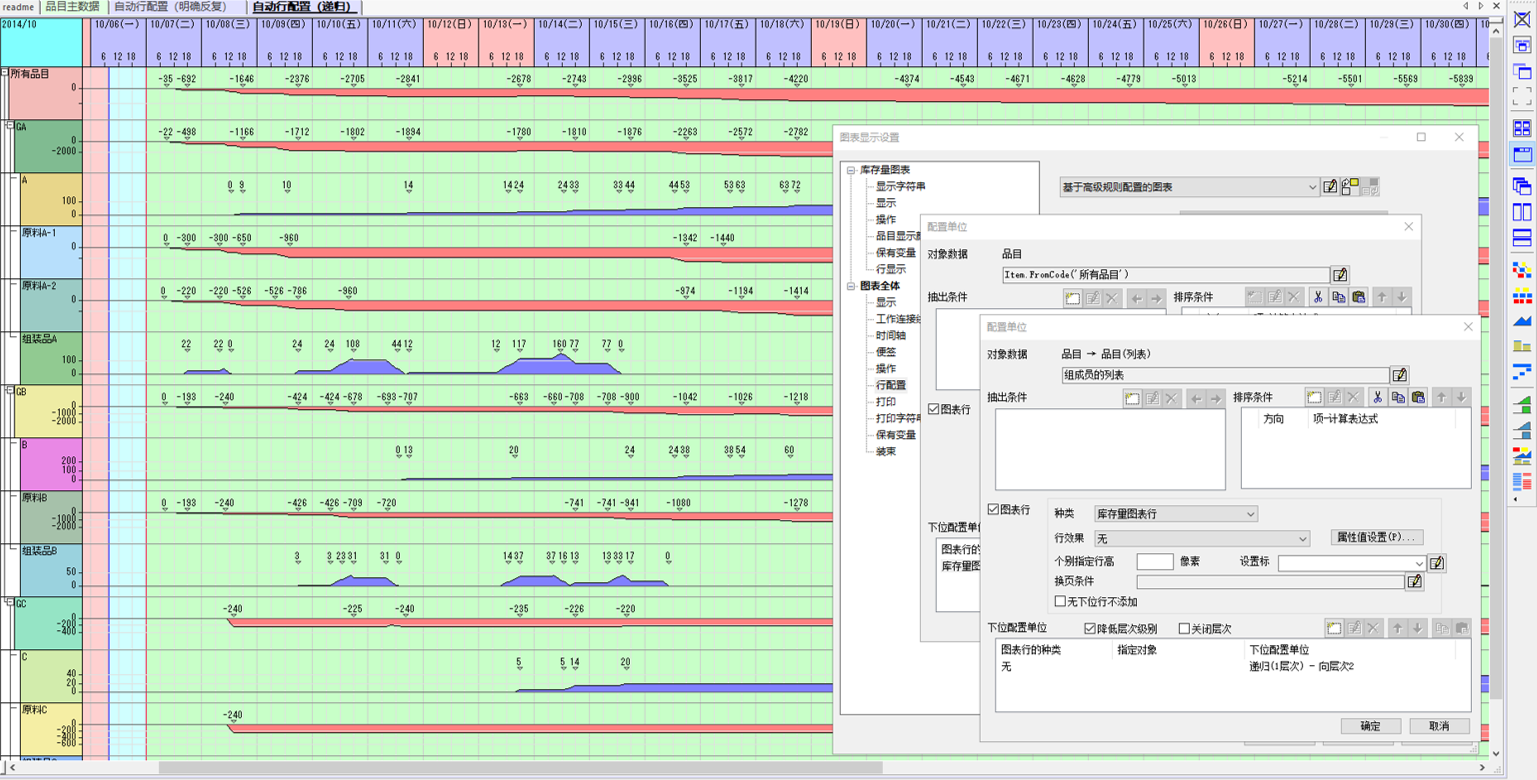Enable 无下位行不添加 checkbox

tap(1061, 601)
